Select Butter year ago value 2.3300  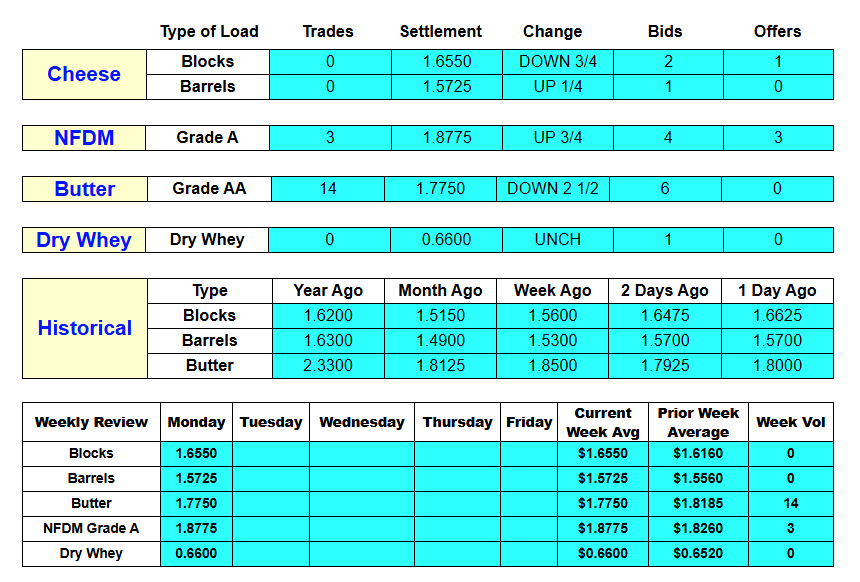[x=328, y=366]
